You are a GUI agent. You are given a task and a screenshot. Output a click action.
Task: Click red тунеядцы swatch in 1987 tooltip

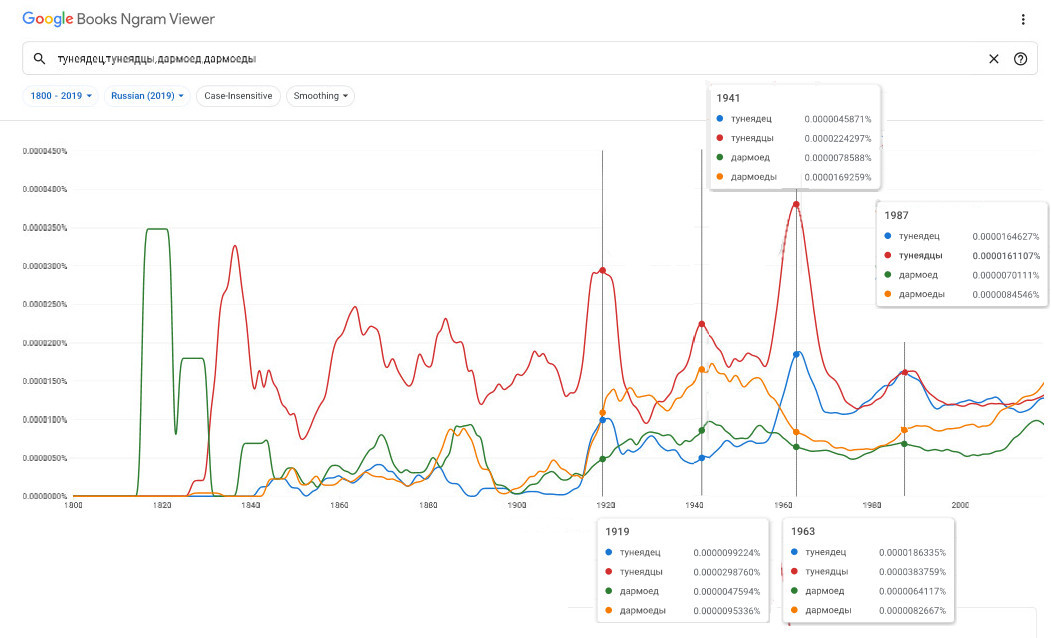click(888, 256)
